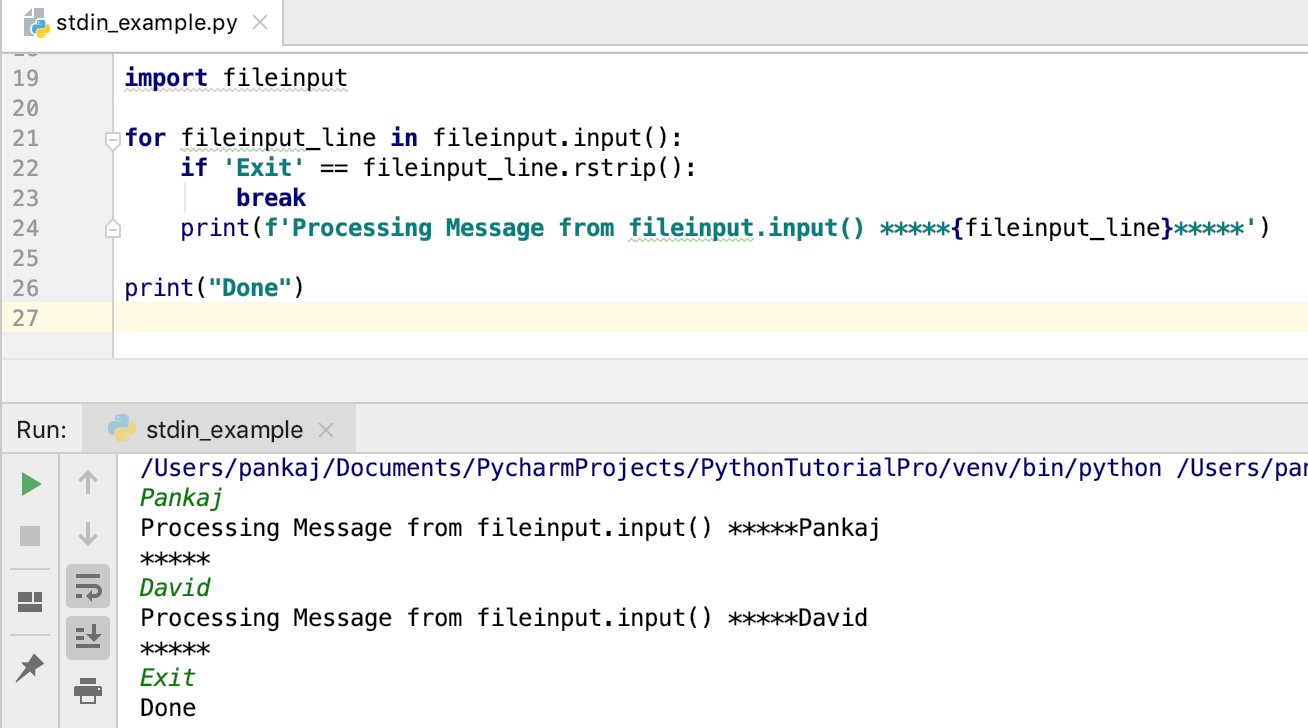
Task: Stop the running process
Action: point(31,535)
